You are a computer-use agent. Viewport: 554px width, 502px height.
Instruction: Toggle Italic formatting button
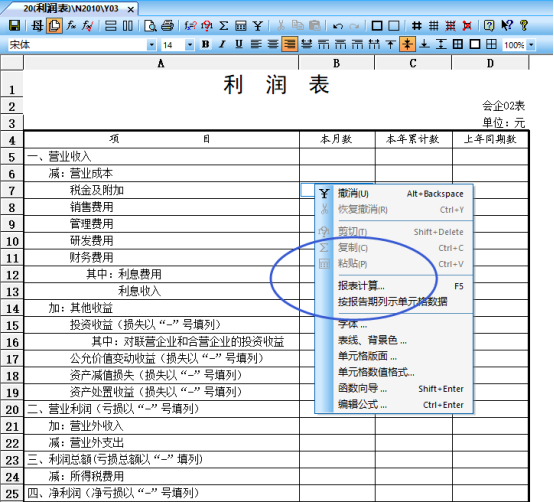coord(222,45)
